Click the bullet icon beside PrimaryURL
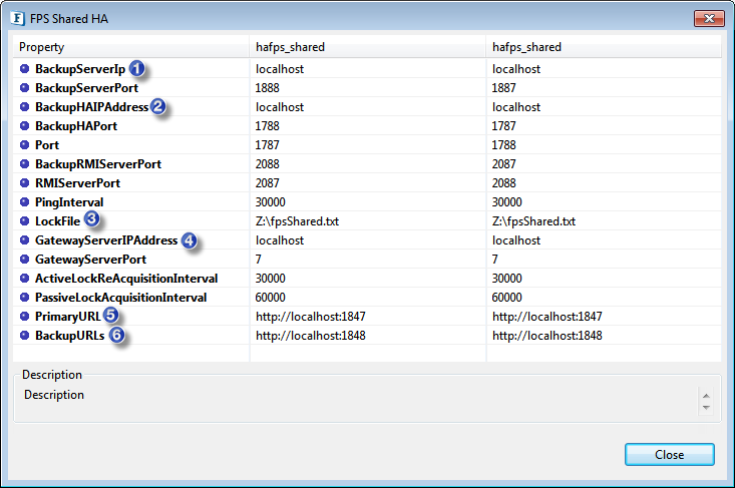Image resolution: width=735 pixels, height=488 pixels. click(x=24, y=316)
